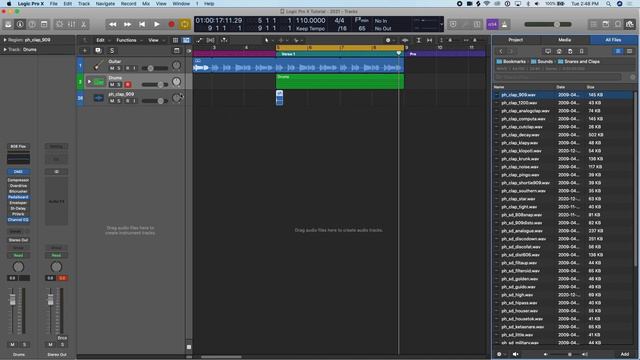The height and width of the screenshot is (360, 640).
Task: Expand the Drums track stack triangle
Action: [x=89, y=82]
